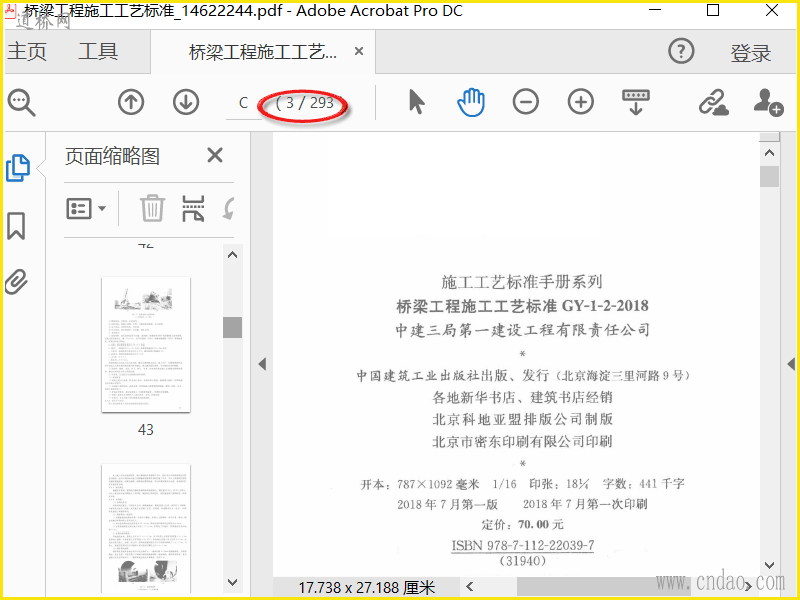Choose the arrow selection tool
The width and height of the screenshot is (800, 600).
tap(417, 102)
